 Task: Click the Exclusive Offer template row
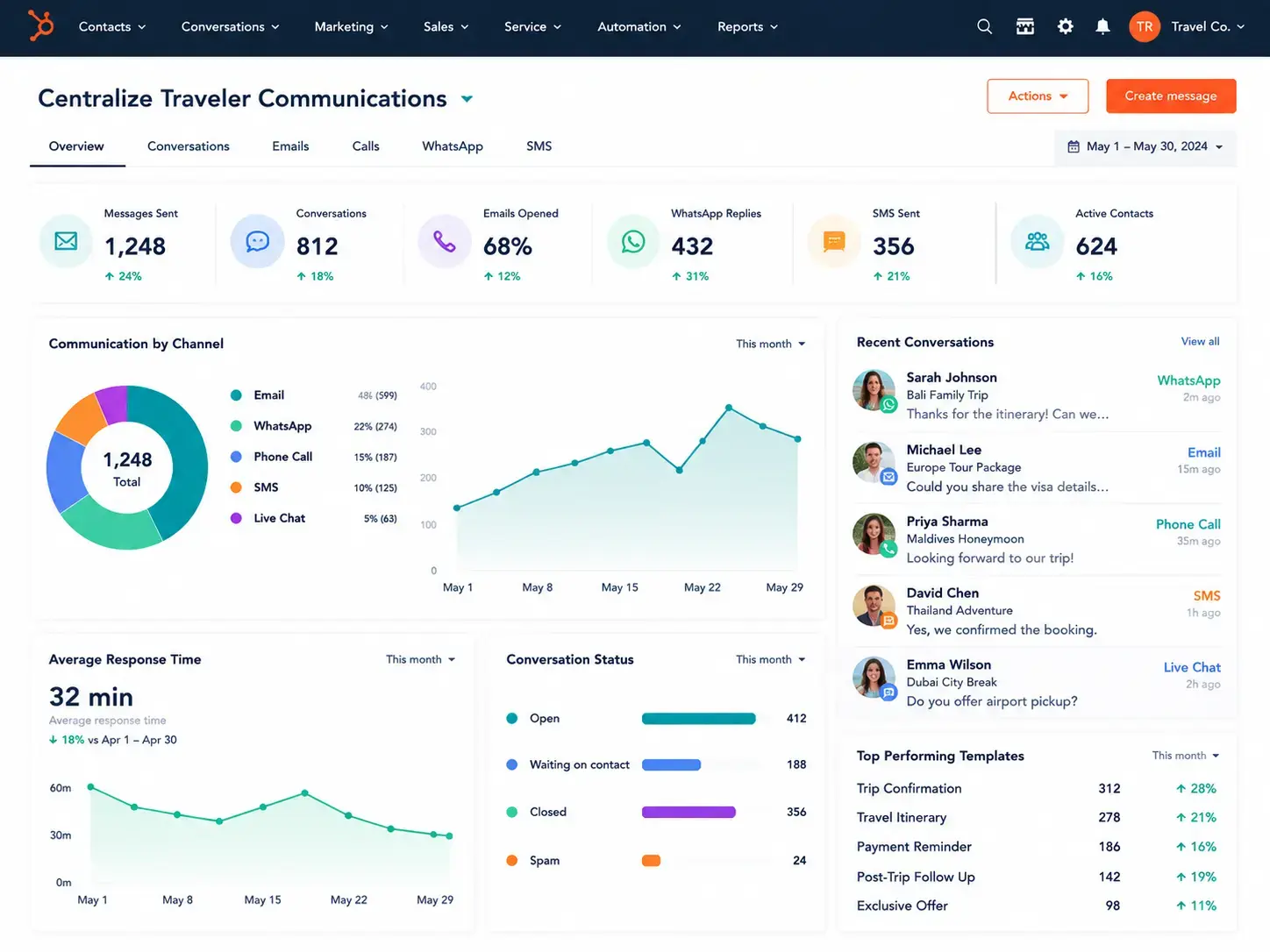pyautogui.click(x=1037, y=906)
